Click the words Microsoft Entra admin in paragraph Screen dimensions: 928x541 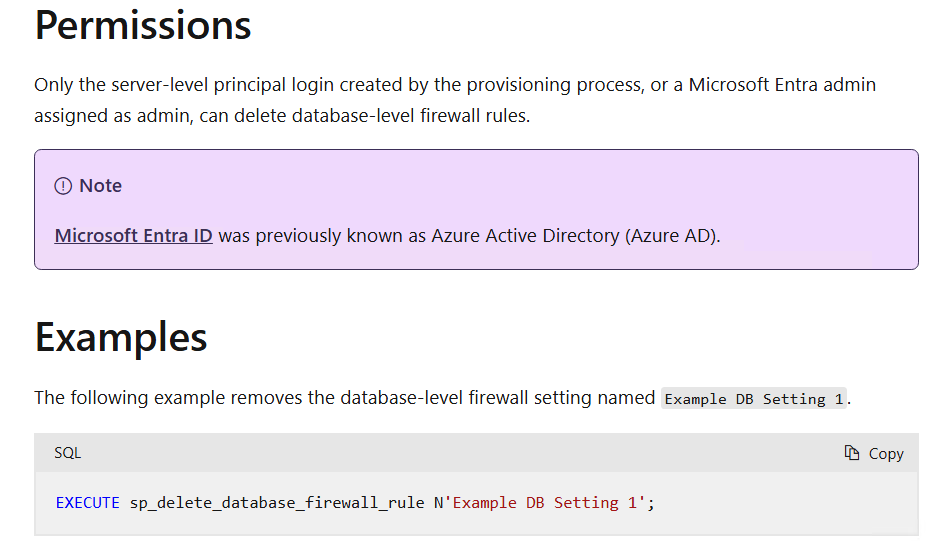click(x=782, y=85)
